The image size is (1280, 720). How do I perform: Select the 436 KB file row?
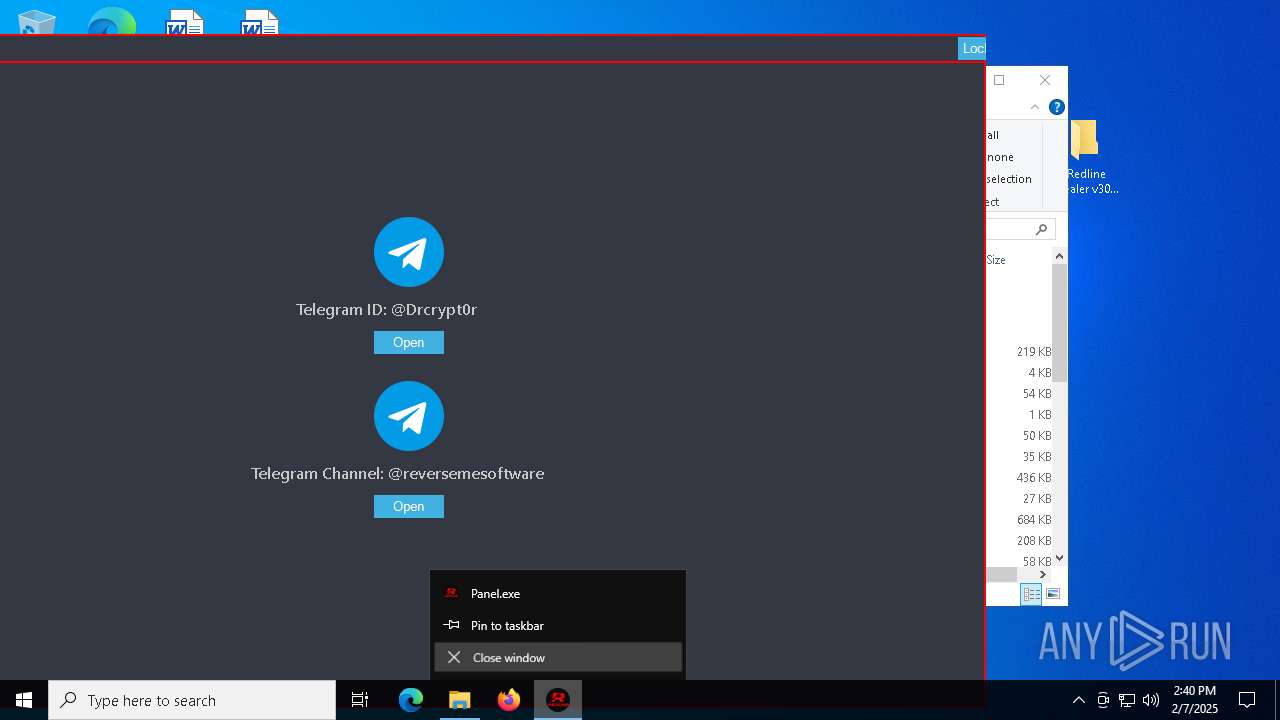click(x=1018, y=478)
